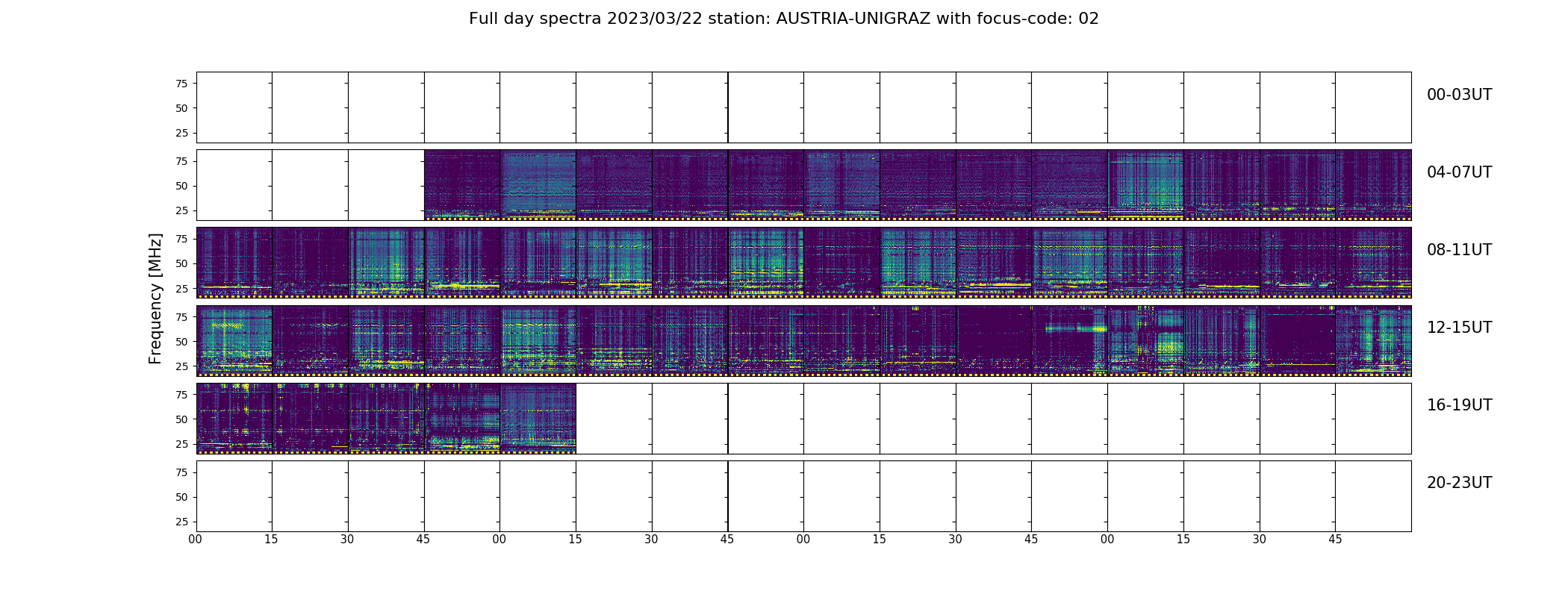The width and height of the screenshot is (1568, 597).
Task: Select the '12-15UT' row label
Action: pos(1459,328)
